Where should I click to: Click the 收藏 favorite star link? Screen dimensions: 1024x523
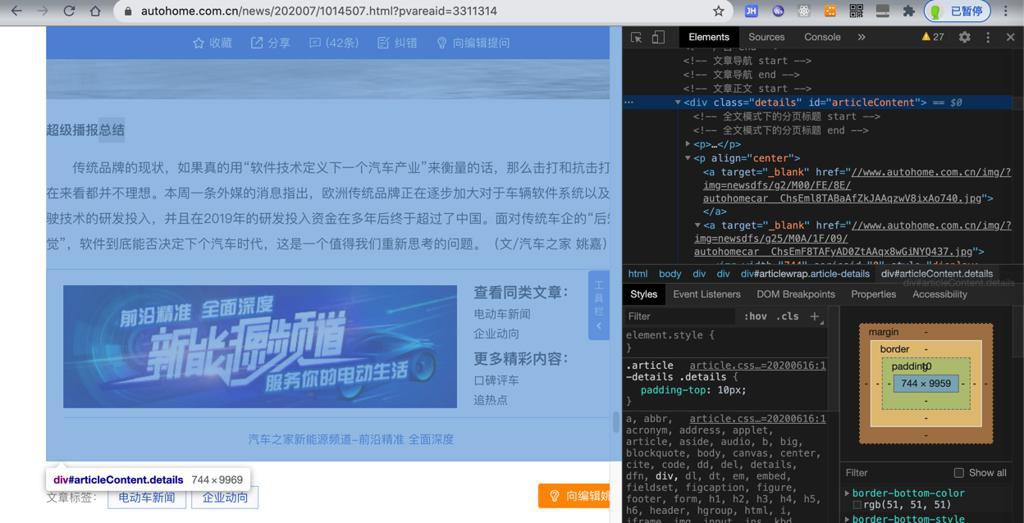pyautogui.click(x=213, y=43)
